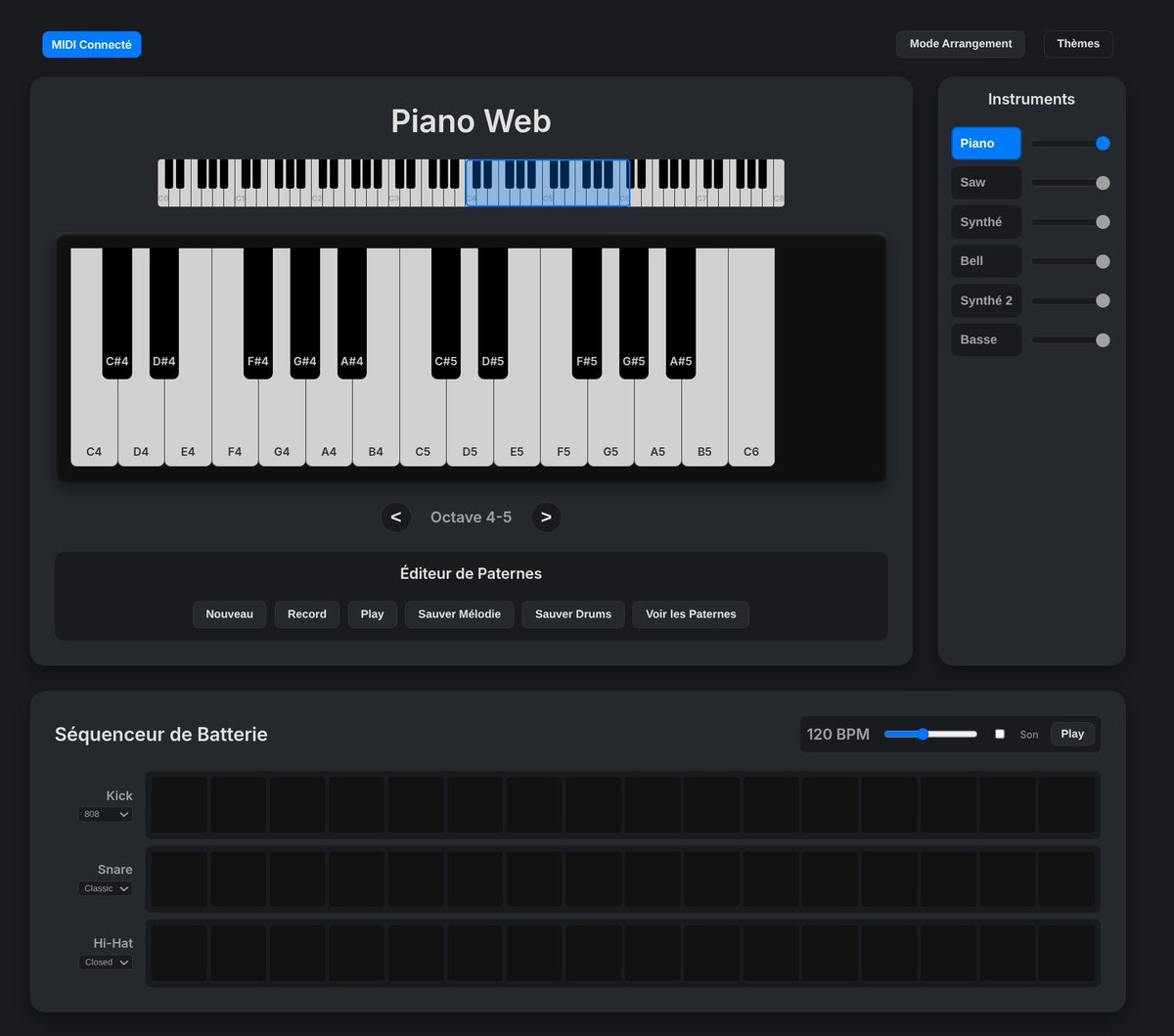This screenshot has width=1174, height=1036.
Task: Select the Saw instrument
Action: tap(986, 183)
